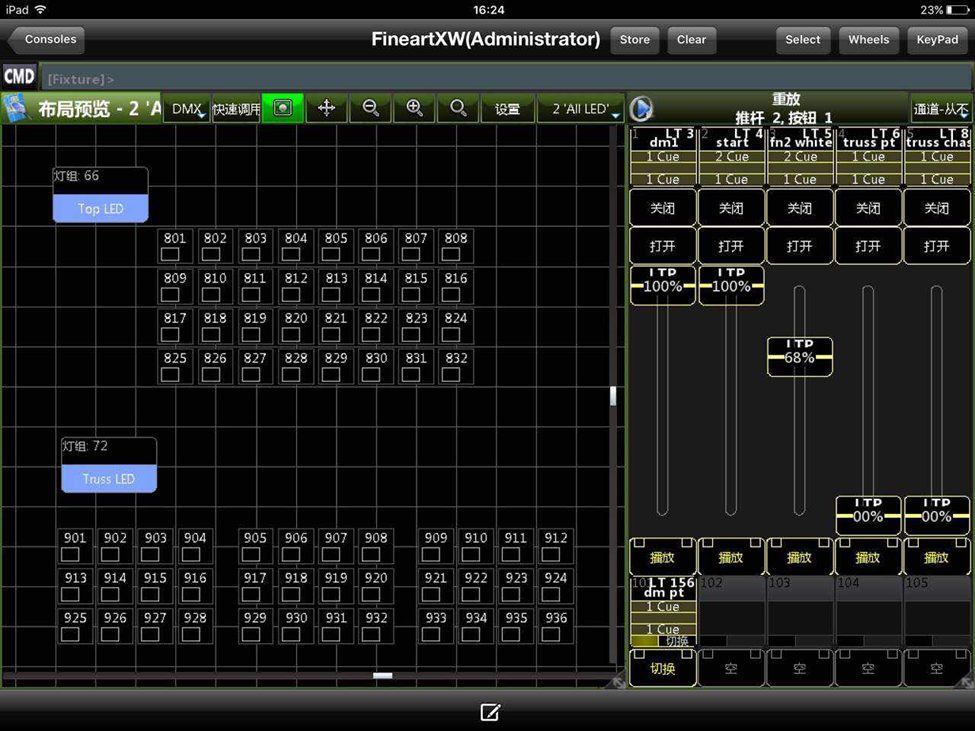This screenshot has width=975, height=731.
Task: Open the DMX dropdown
Action: point(187,108)
